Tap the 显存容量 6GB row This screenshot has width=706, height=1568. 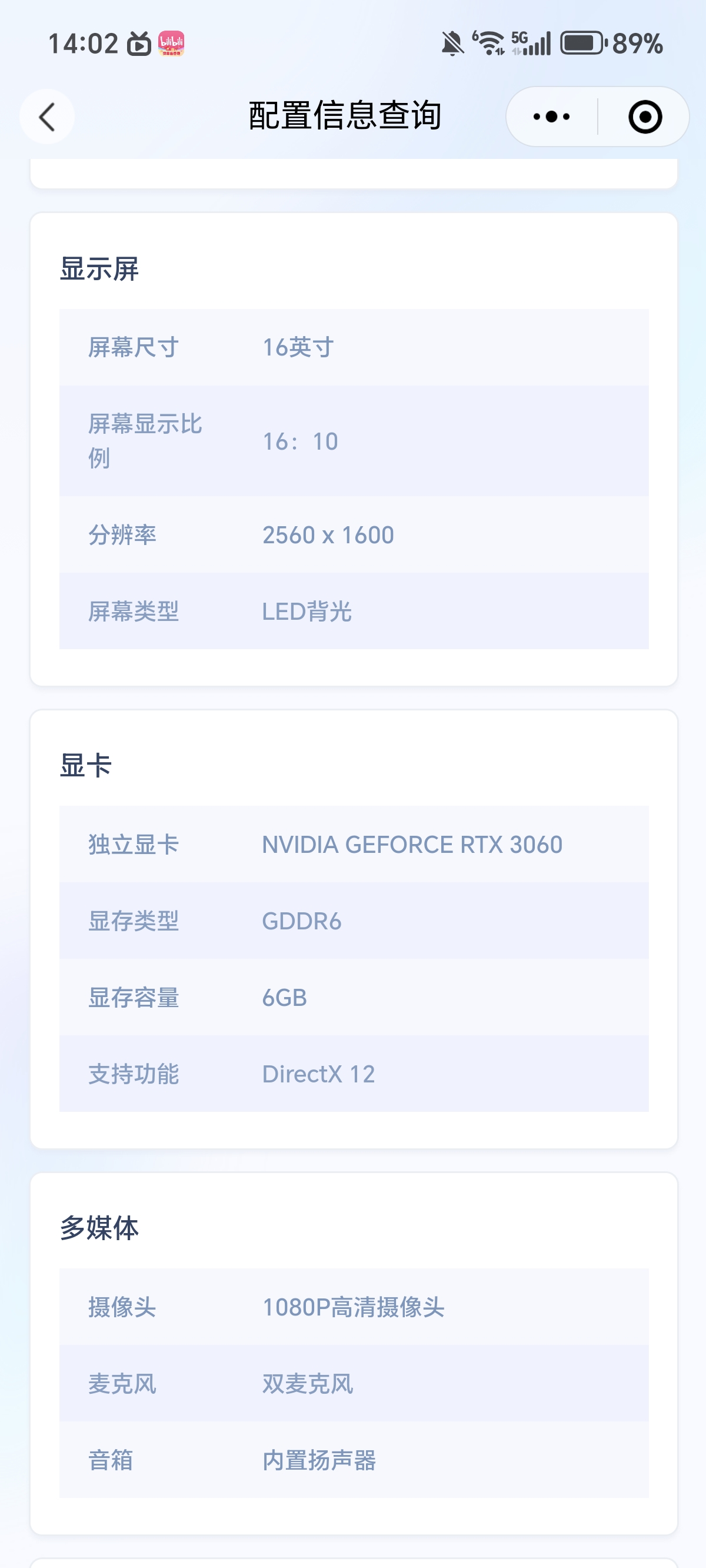[x=354, y=998]
